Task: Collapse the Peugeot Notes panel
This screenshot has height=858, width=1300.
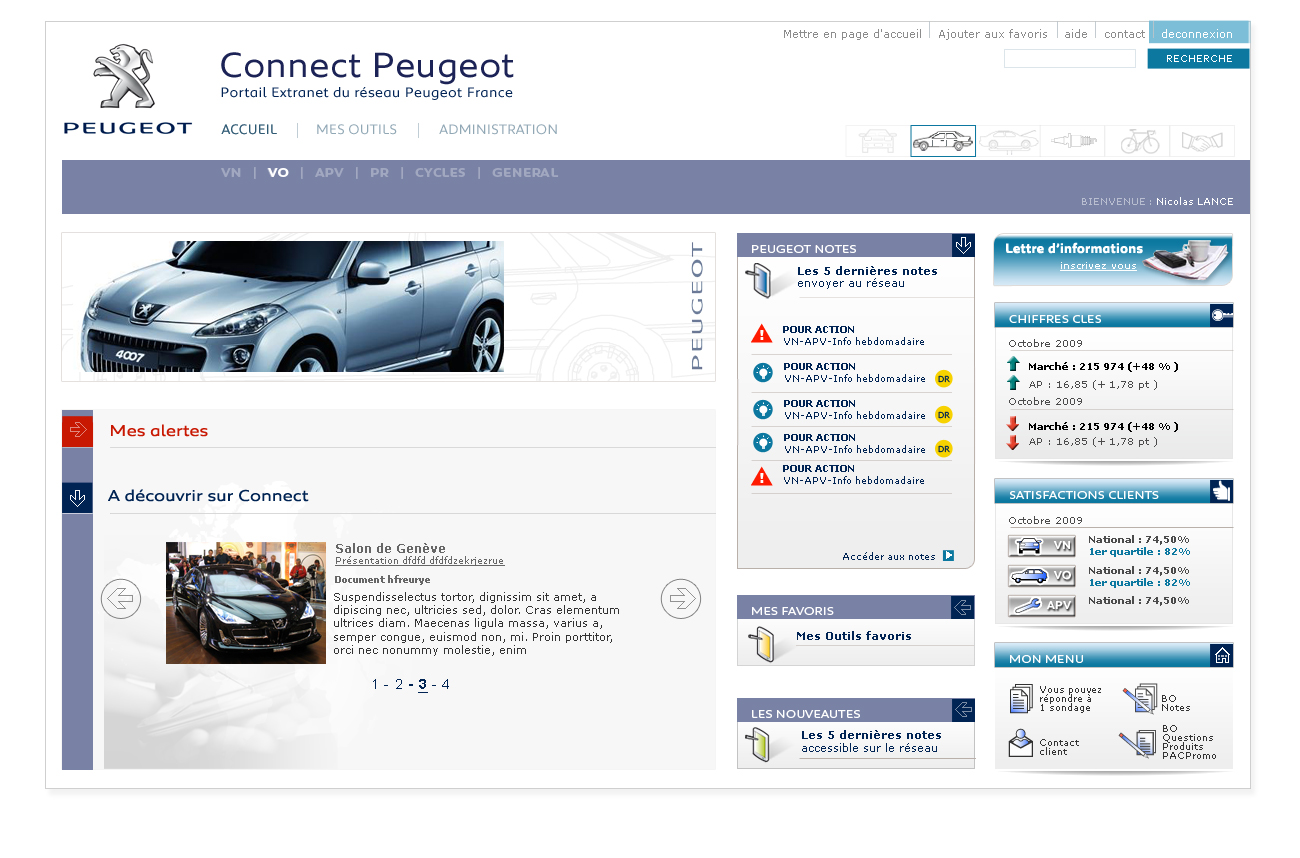Action: 963,245
